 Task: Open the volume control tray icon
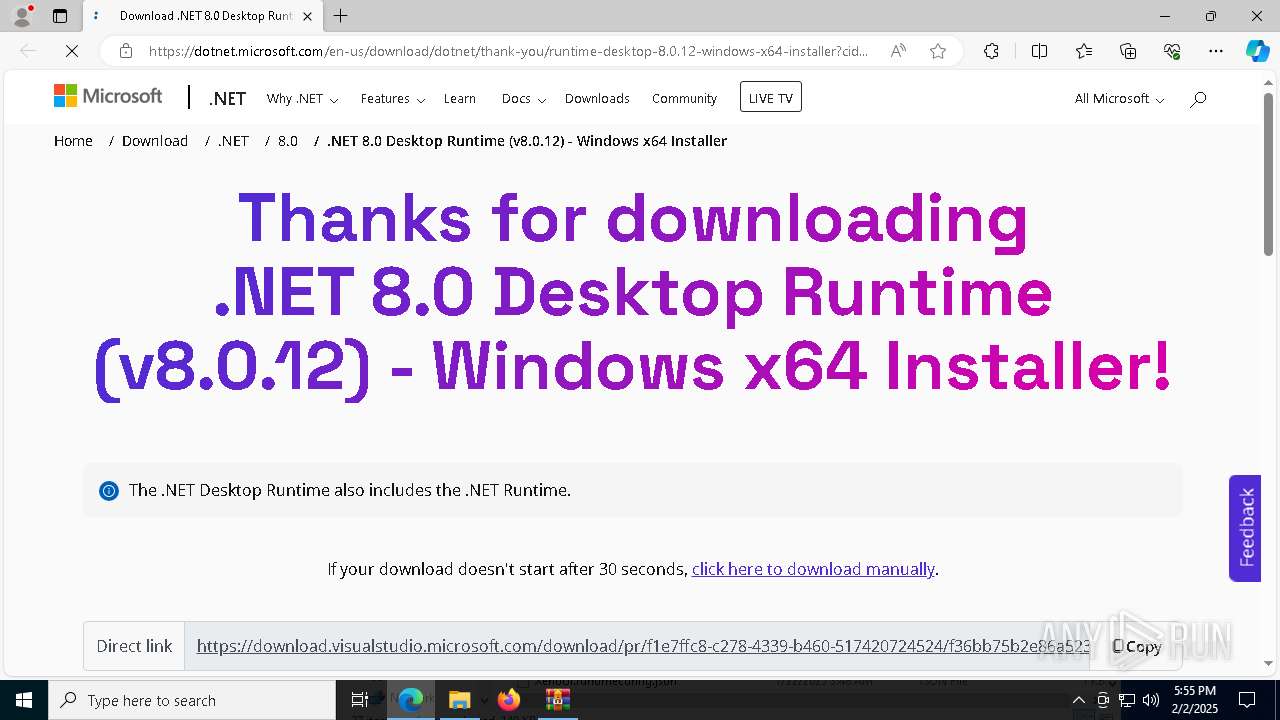tap(1151, 700)
